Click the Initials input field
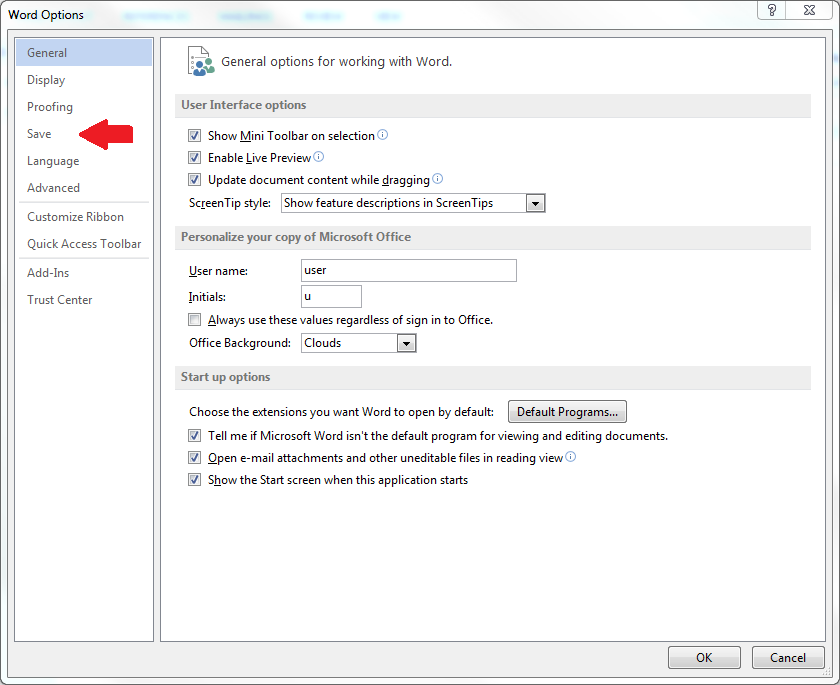 [x=331, y=297]
